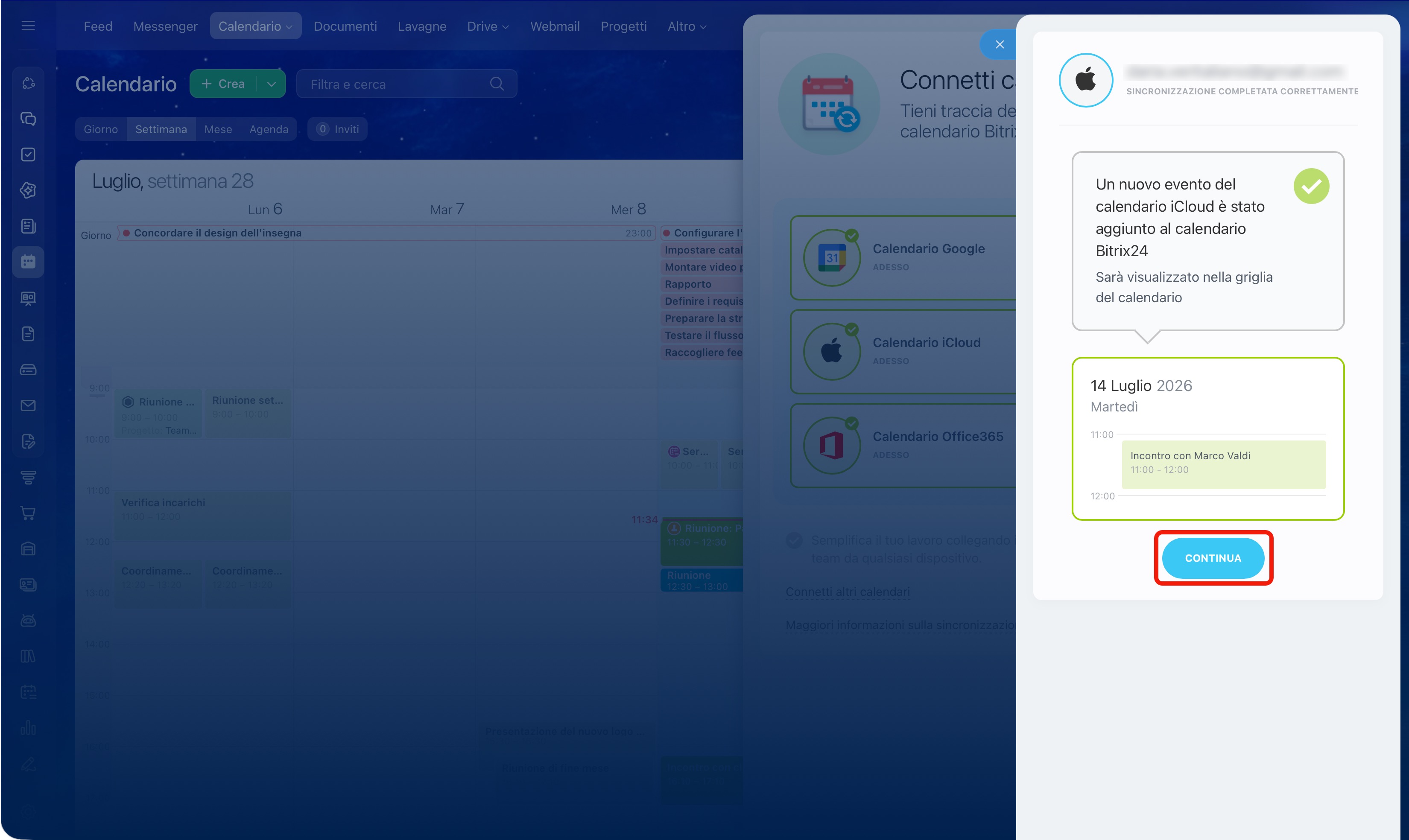Open event Concordare il design dell'insegna
Screen dimensions: 1409x840
pyautogui.click(x=387, y=233)
